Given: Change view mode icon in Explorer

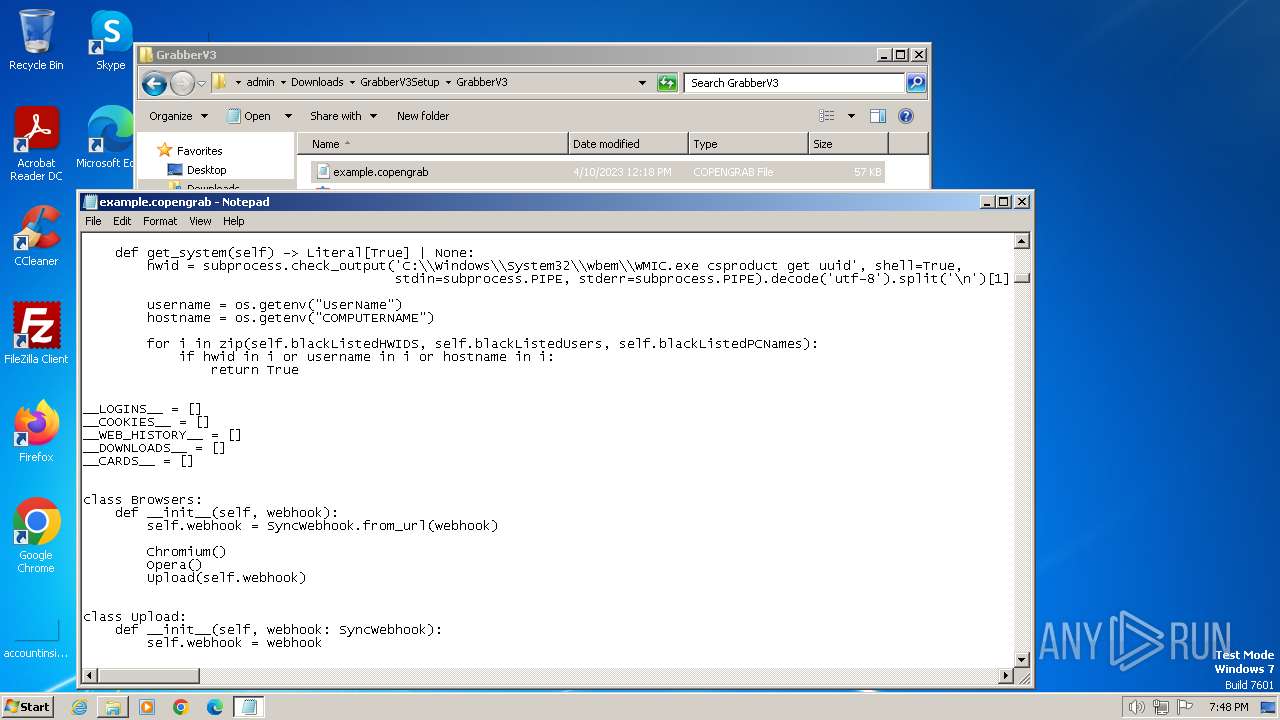Looking at the screenshot, I should tap(827, 116).
